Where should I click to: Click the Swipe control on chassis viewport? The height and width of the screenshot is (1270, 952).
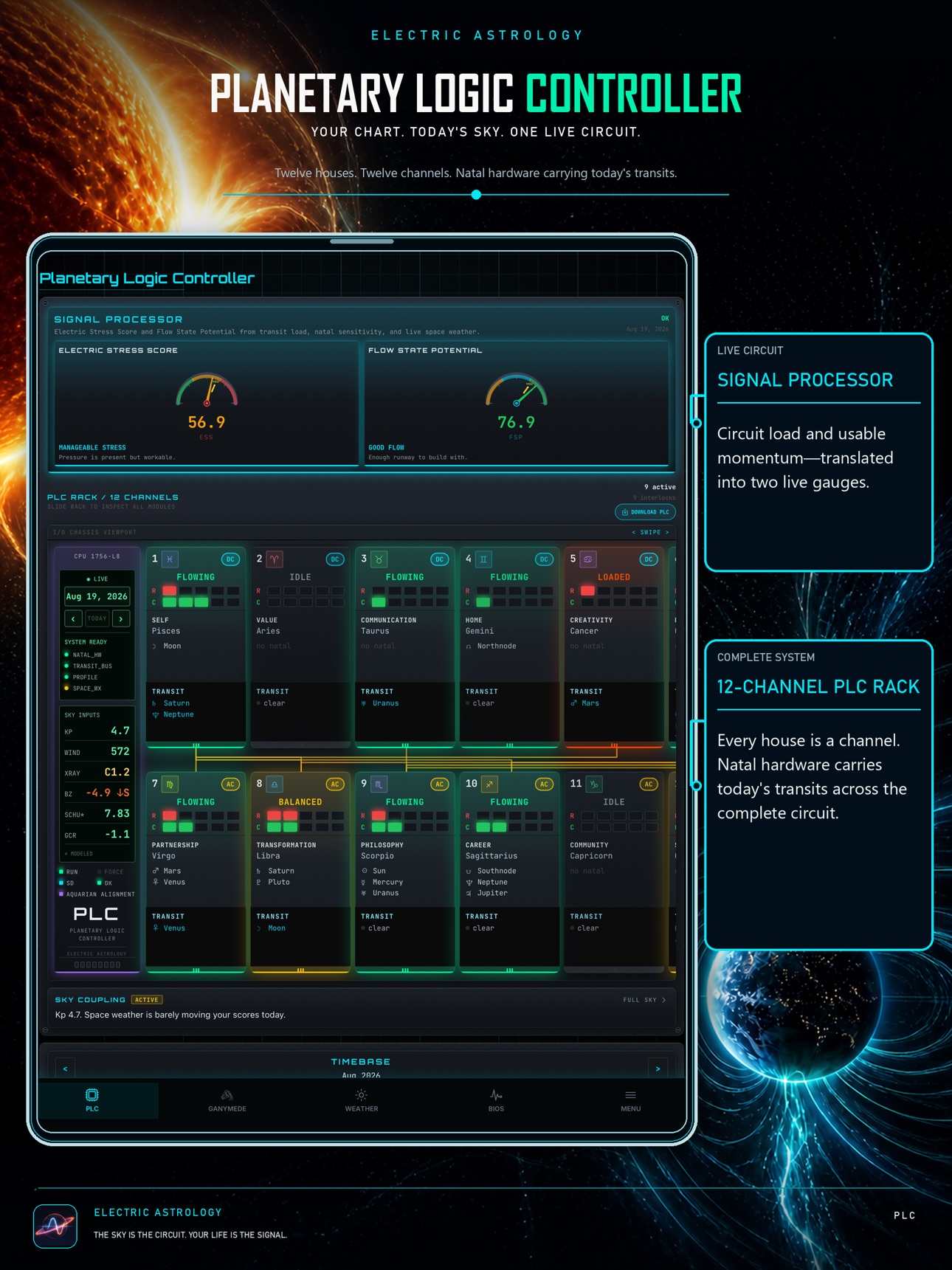(x=650, y=532)
